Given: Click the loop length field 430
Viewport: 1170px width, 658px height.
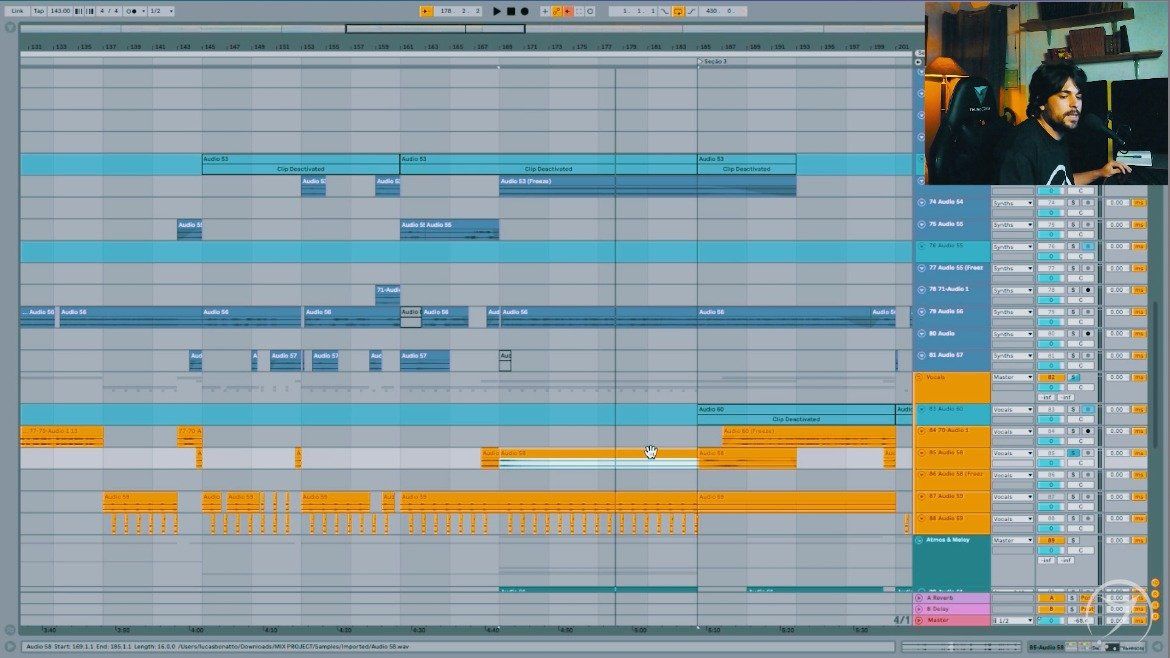Looking at the screenshot, I should click(722, 11).
